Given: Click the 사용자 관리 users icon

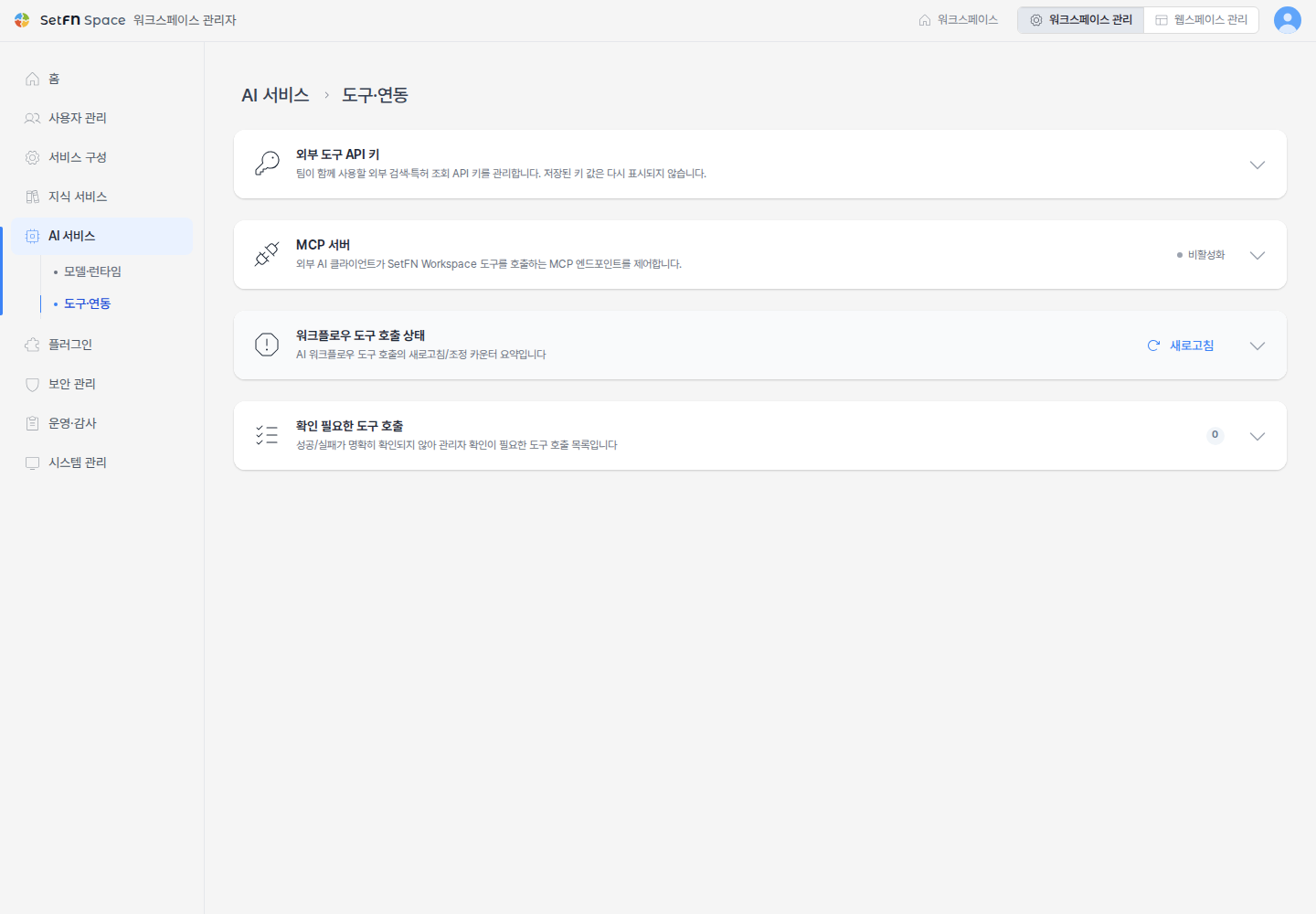Looking at the screenshot, I should 33,118.
